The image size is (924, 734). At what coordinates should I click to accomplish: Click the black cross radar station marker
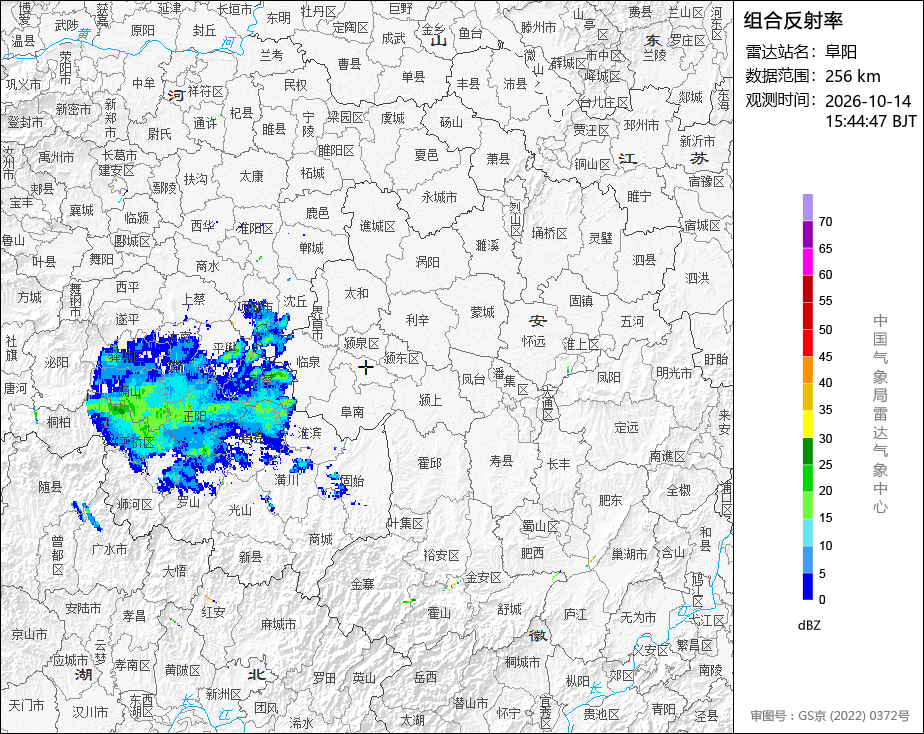[365, 368]
